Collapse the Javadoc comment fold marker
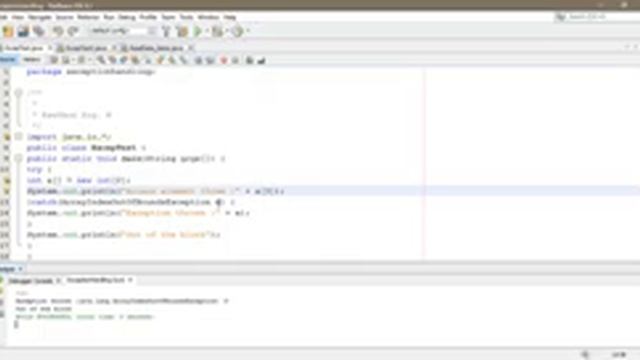Image resolution: width=640 pixels, height=360 pixels. click(x=18, y=93)
